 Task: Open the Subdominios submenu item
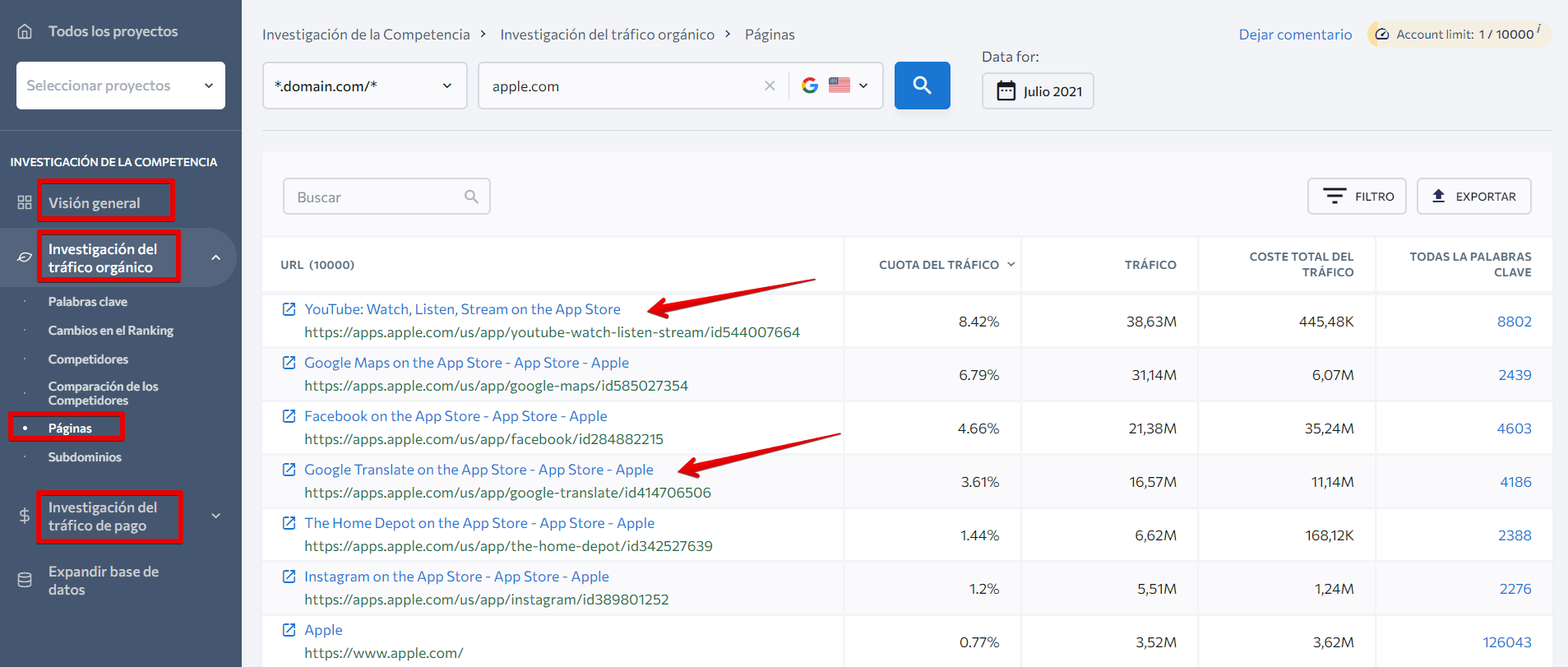85,457
